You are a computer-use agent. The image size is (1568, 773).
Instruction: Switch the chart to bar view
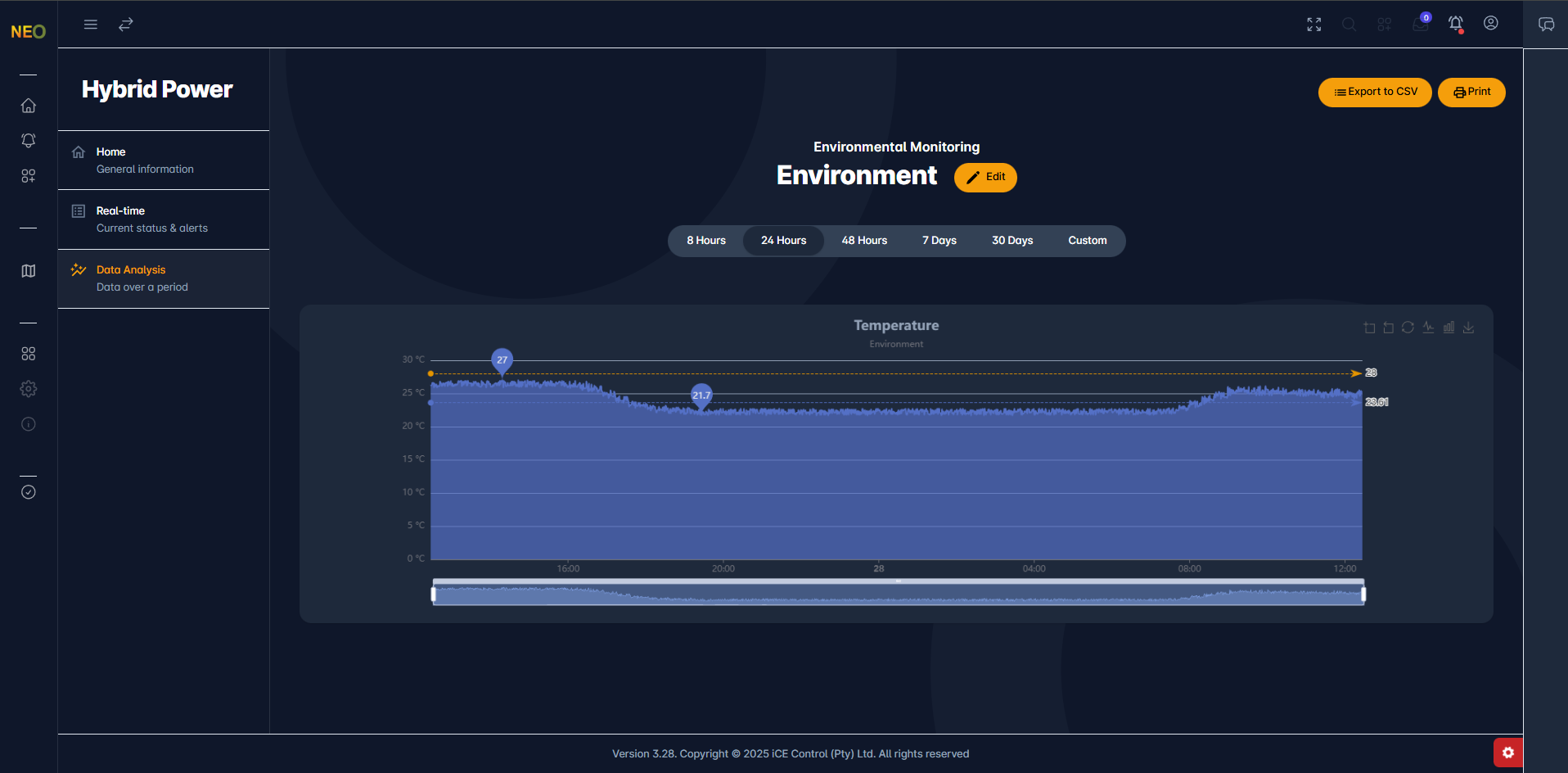tap(1449, 328)
